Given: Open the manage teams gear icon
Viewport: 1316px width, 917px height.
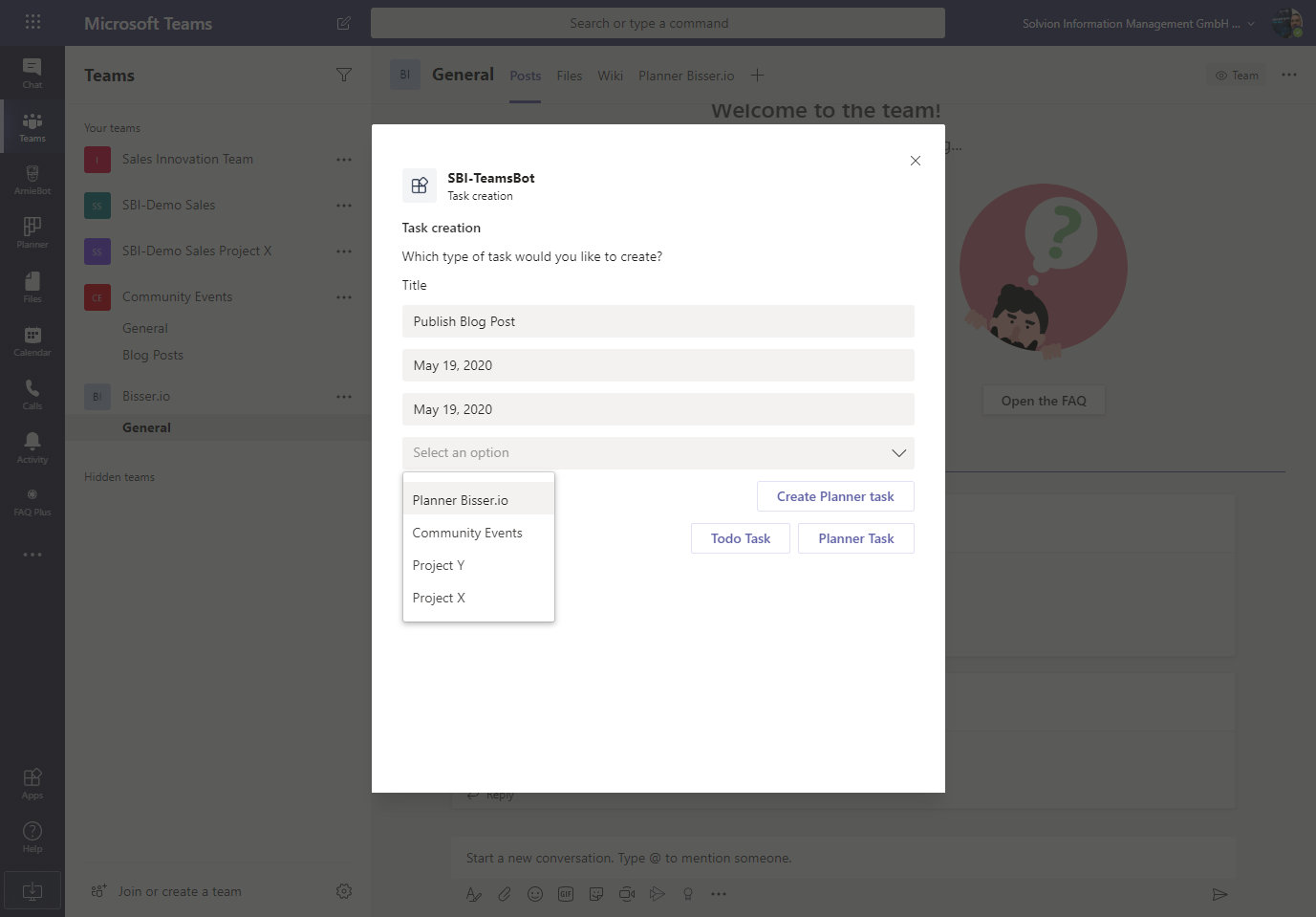Looking at the screenshot, I should pyautogui.click(x=344, y=891).
